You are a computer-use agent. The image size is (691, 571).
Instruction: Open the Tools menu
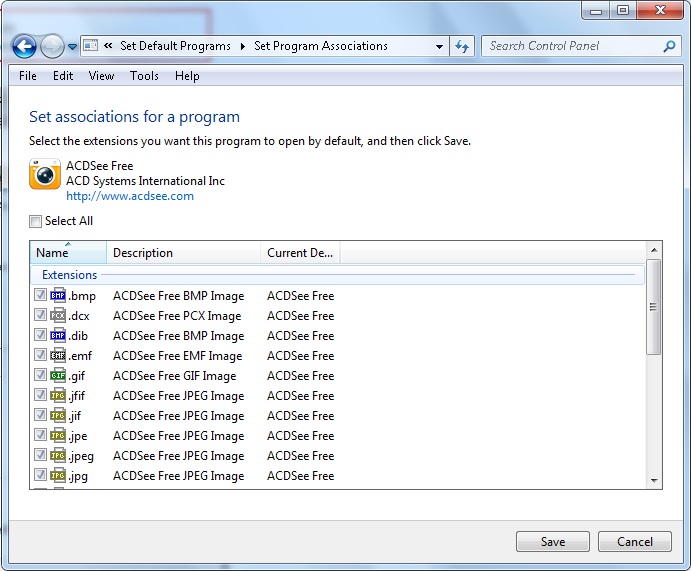(144, 76)
